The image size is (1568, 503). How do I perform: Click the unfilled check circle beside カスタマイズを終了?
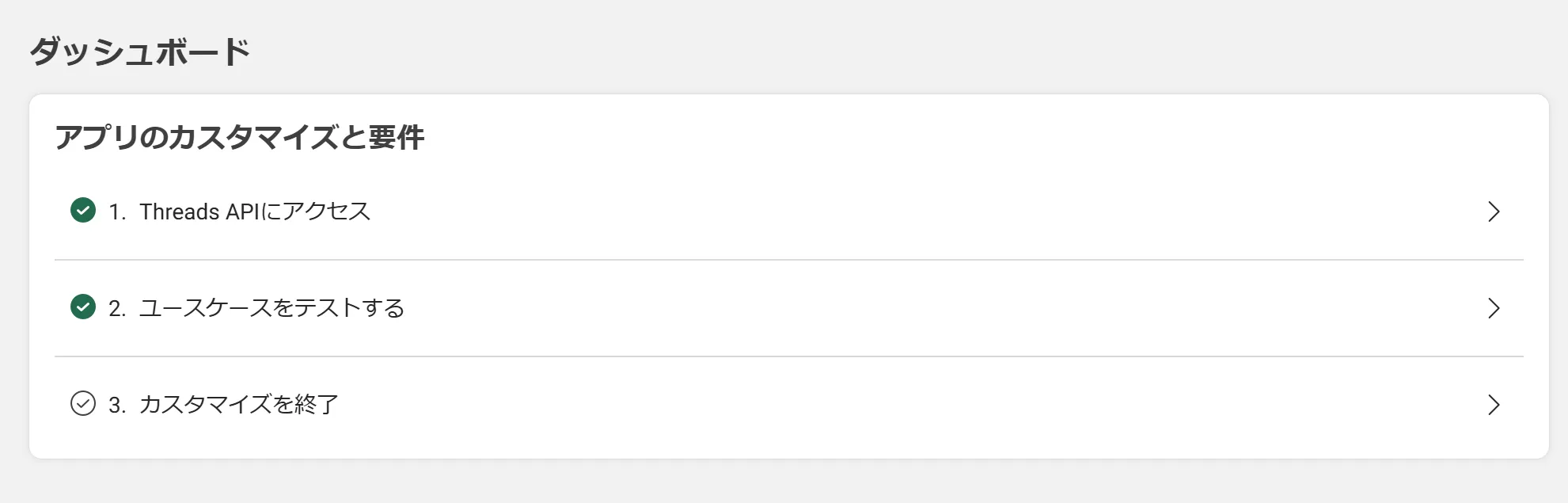click(x=83, y=403)
